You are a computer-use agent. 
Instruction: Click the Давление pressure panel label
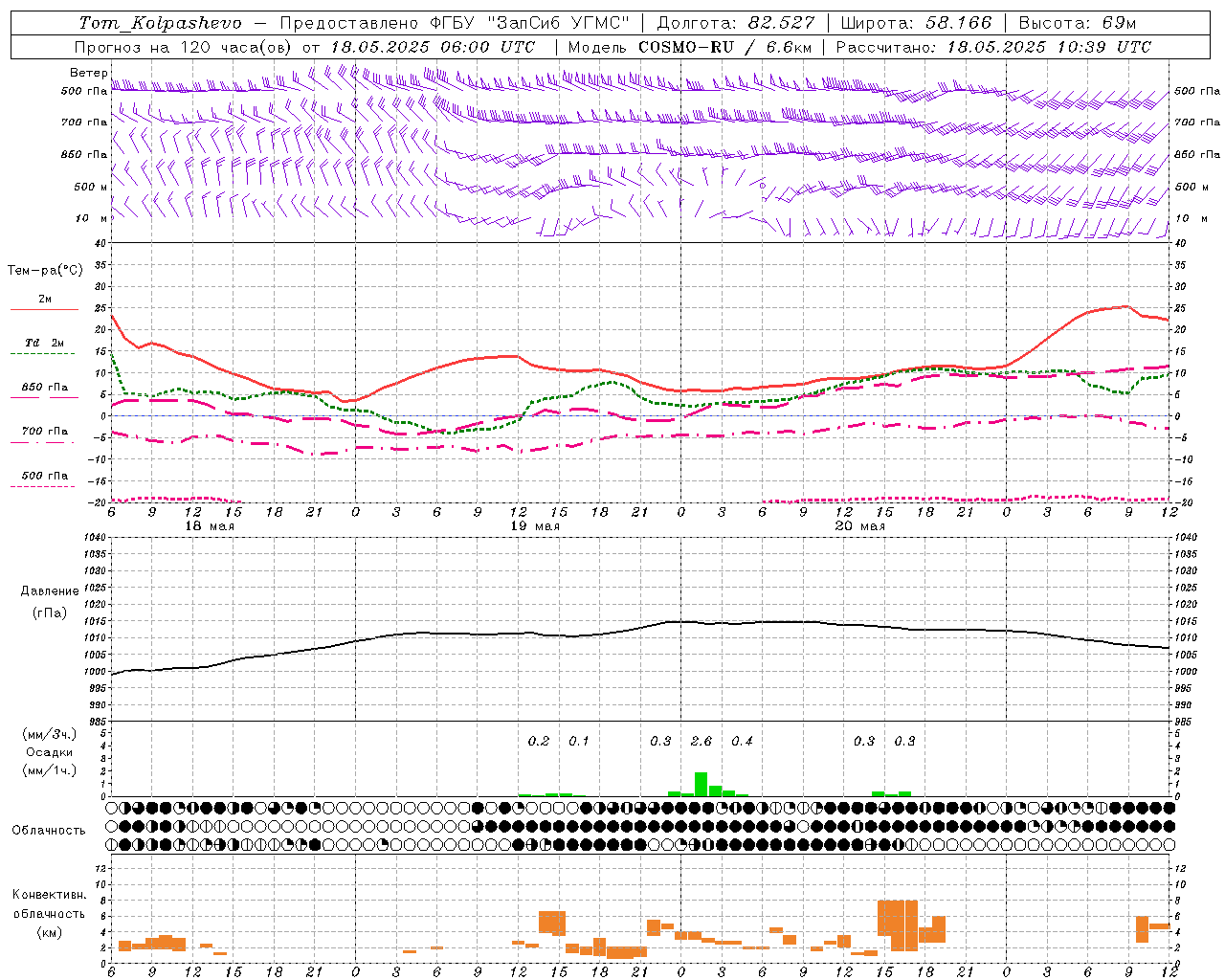coord(50,591)
